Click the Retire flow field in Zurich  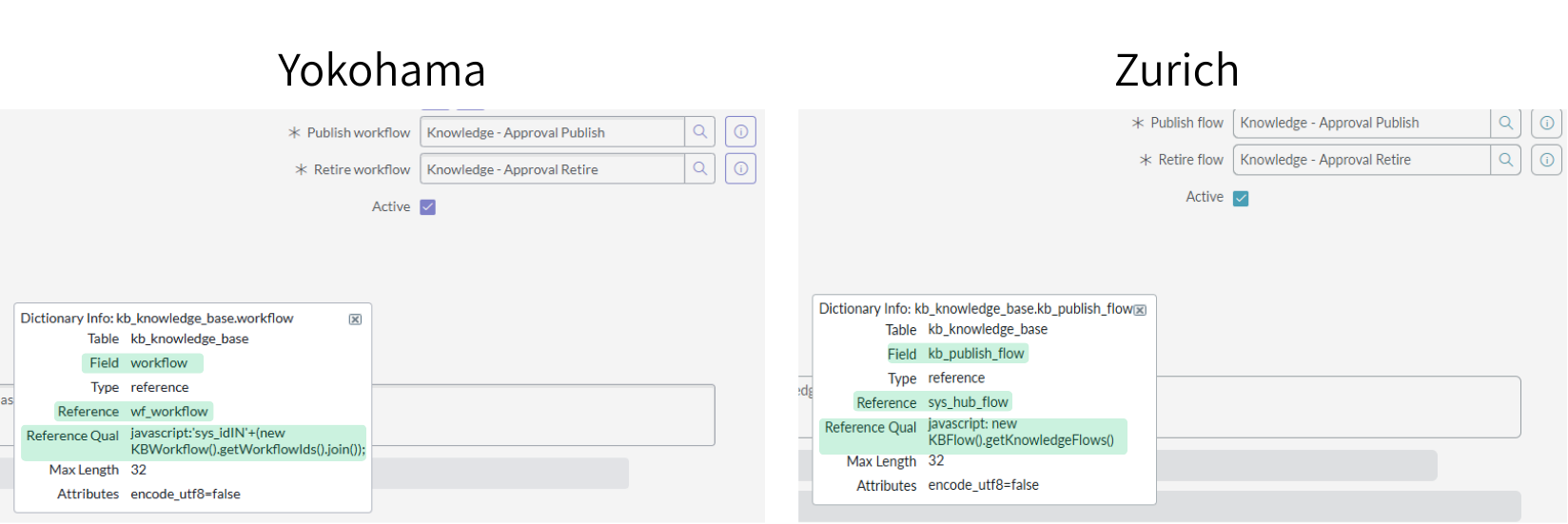[x=1362, y=160]
